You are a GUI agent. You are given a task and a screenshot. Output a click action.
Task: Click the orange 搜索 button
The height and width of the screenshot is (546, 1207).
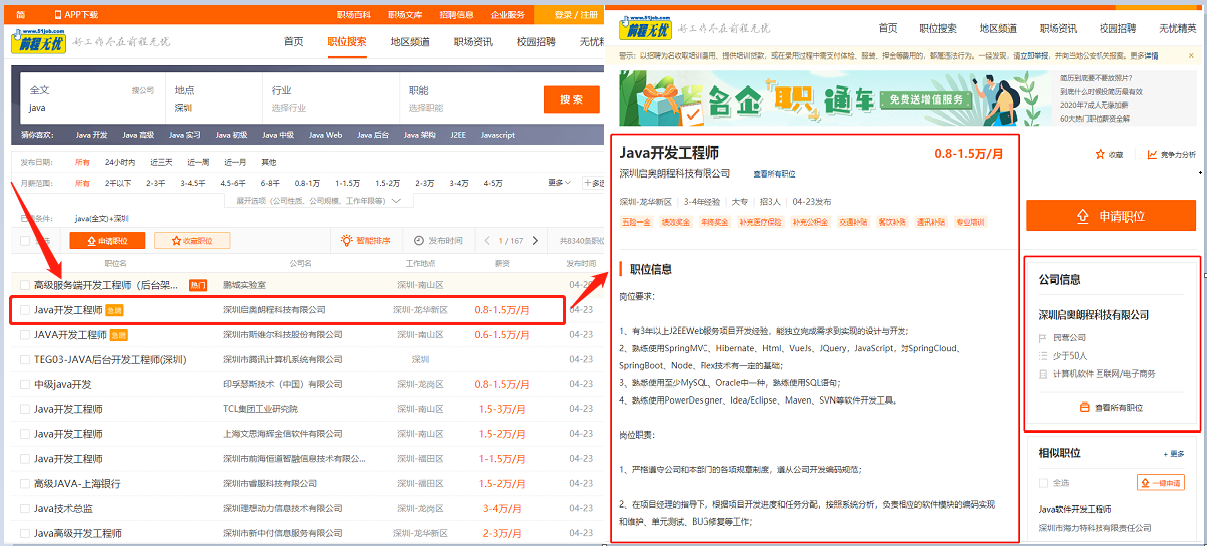(571, 100)
